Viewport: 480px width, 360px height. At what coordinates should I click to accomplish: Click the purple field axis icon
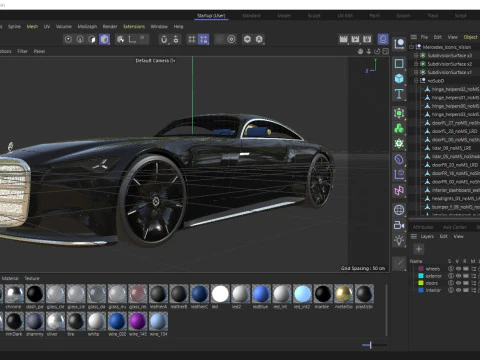pyautogui.click(x=399, y=174)
